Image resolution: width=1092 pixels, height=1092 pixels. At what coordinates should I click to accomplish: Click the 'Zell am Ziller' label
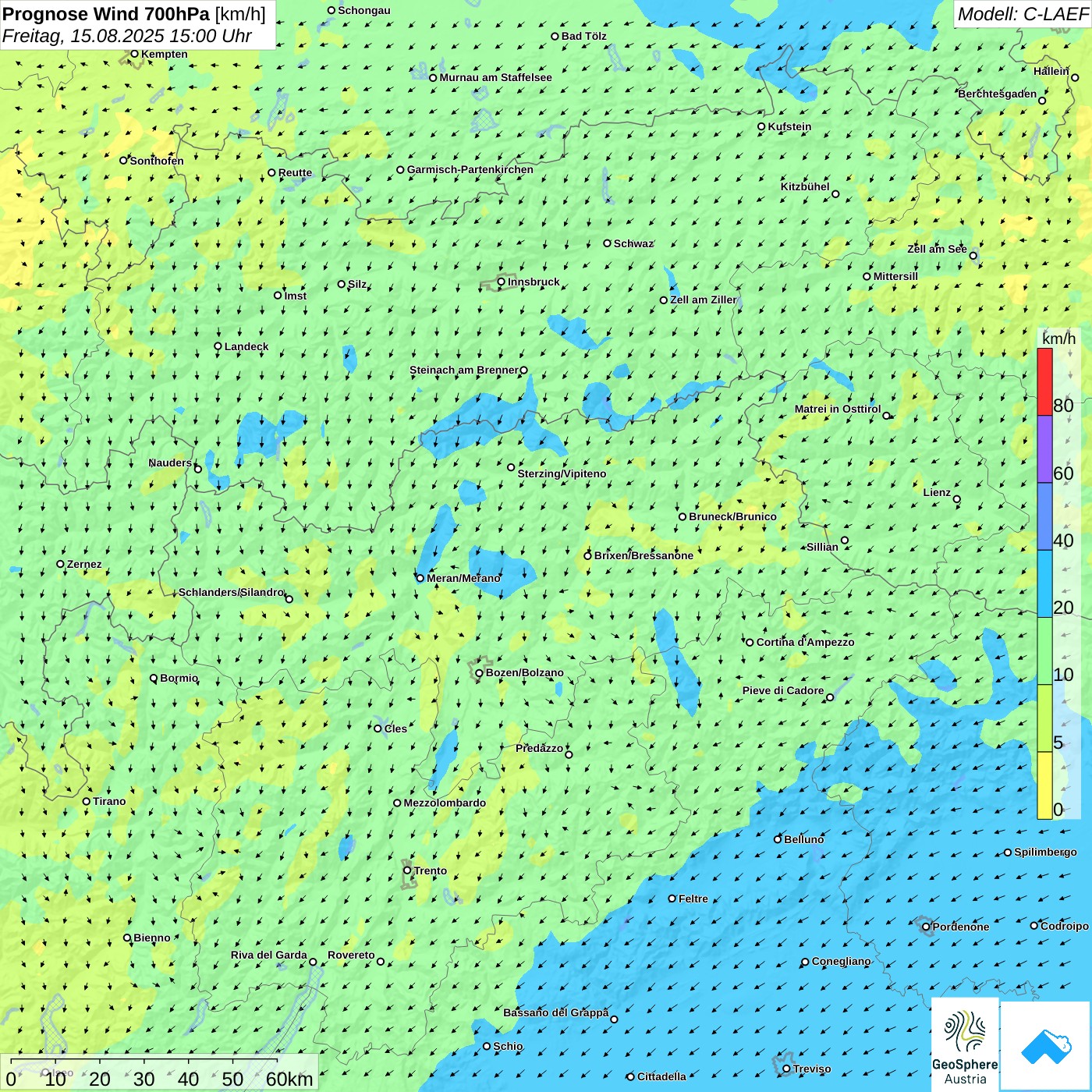point(704,300)
